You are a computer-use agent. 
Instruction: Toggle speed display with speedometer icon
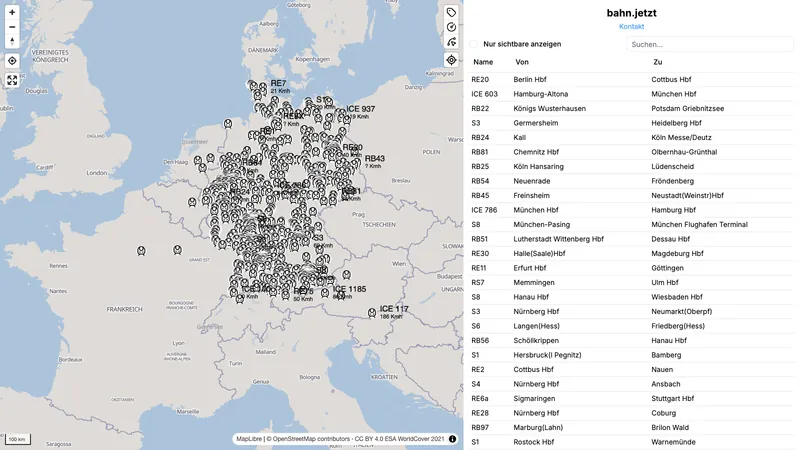coord(451,27)
